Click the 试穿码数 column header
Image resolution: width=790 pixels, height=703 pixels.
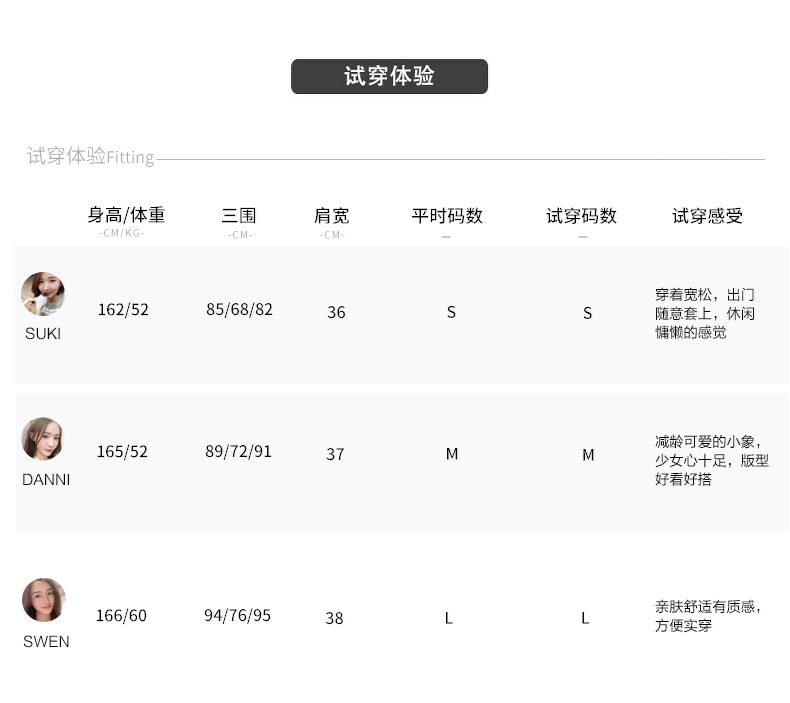pyautogui.click(x=581, y=215)
